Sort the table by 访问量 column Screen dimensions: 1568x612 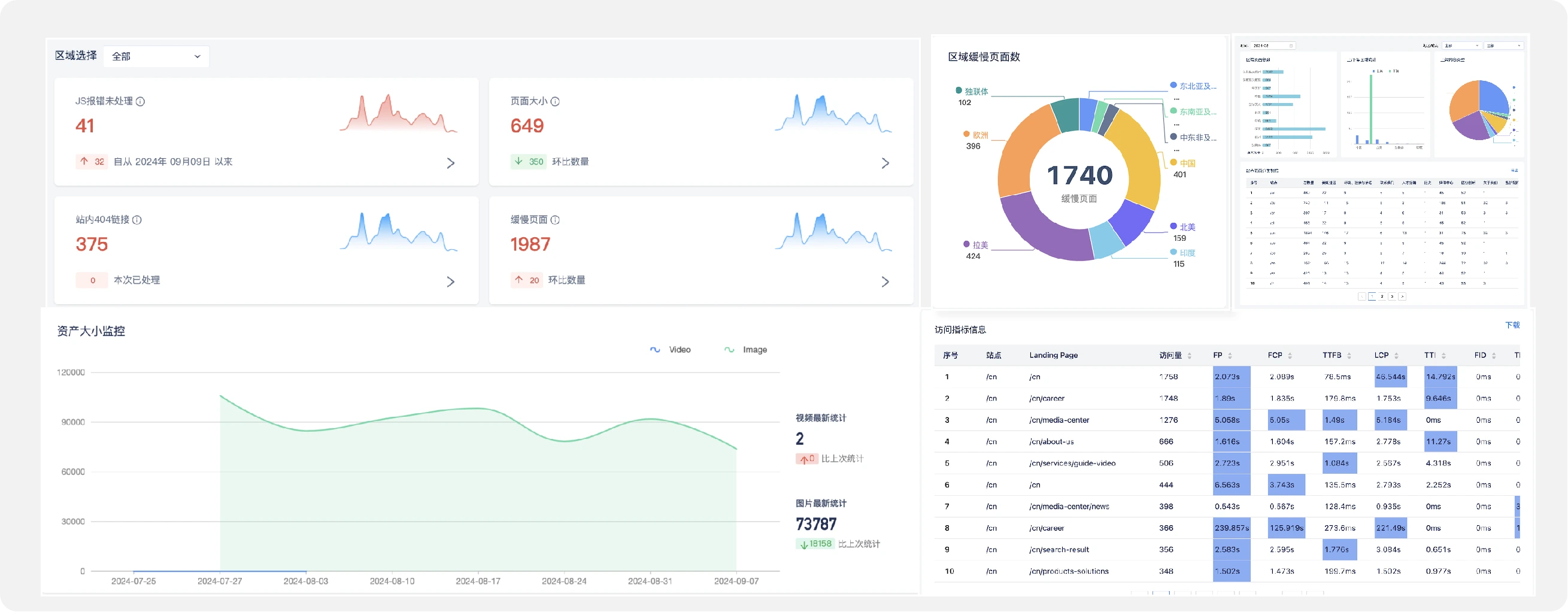tap(1175, 356)
